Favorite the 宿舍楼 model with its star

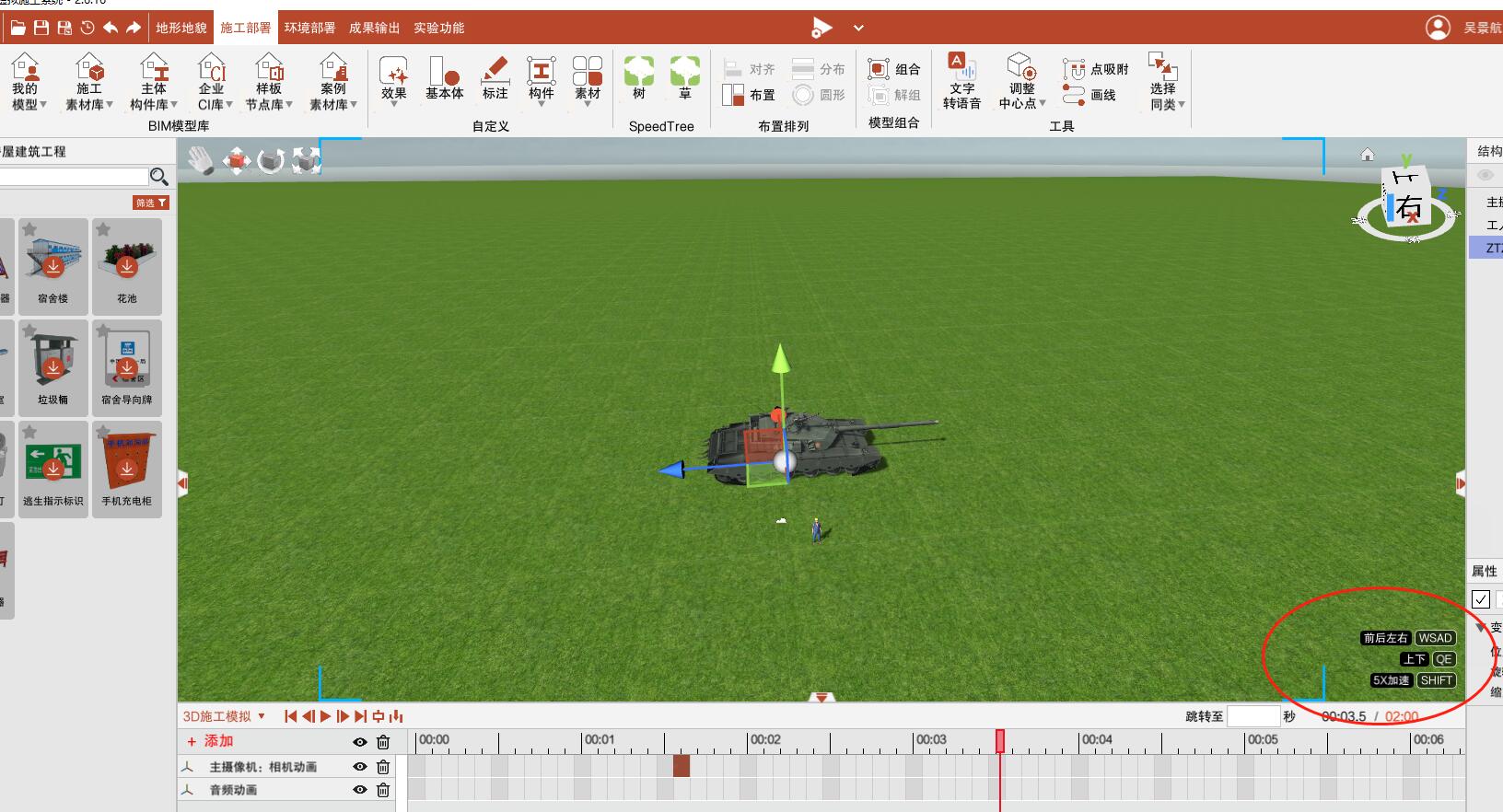(x=29, y=229)
